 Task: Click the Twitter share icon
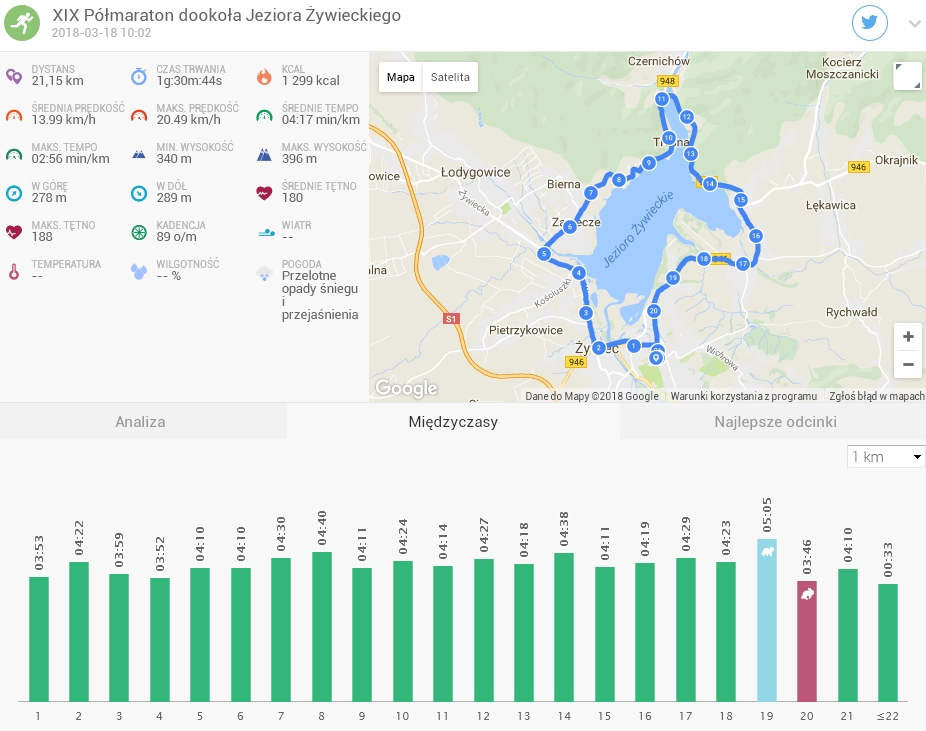[x=869, y=23]
